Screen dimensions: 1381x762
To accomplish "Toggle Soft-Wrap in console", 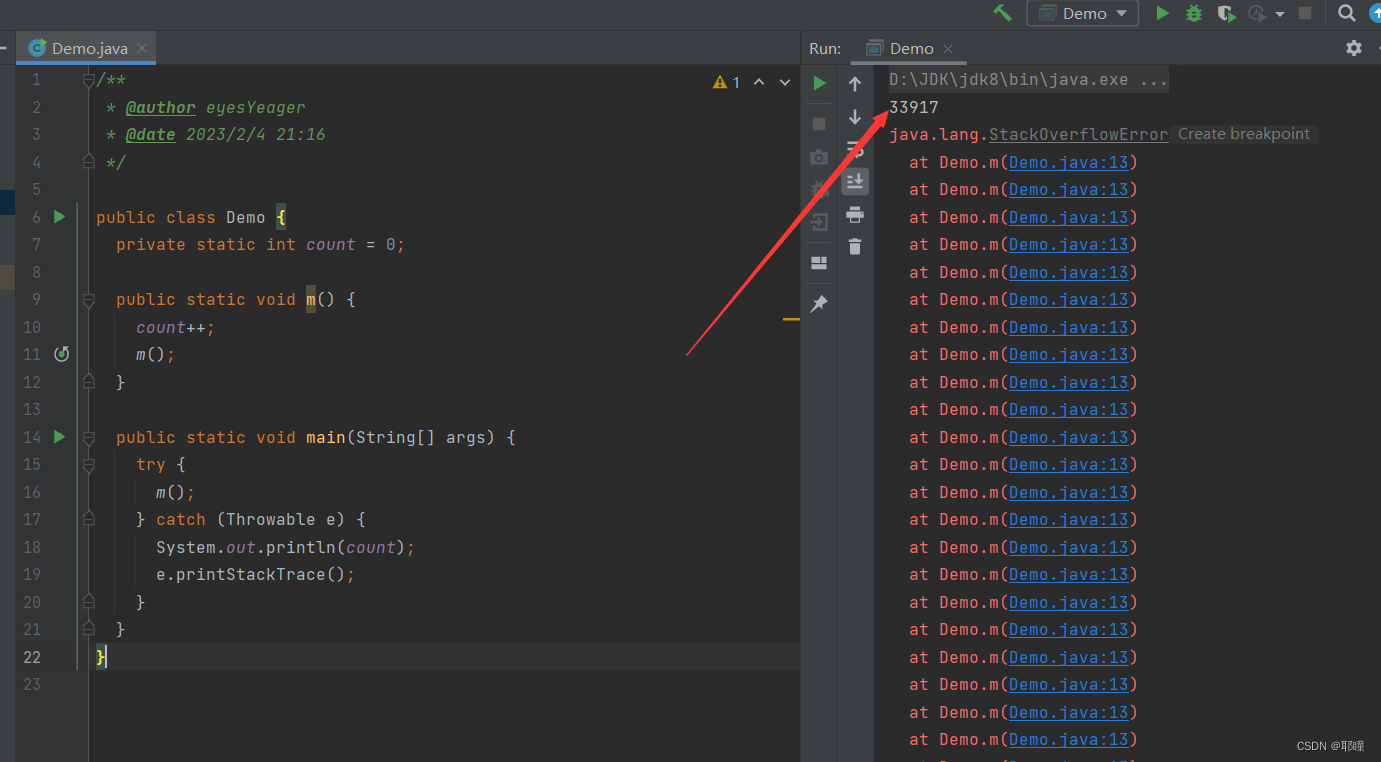I will click(x=855, y=149).
